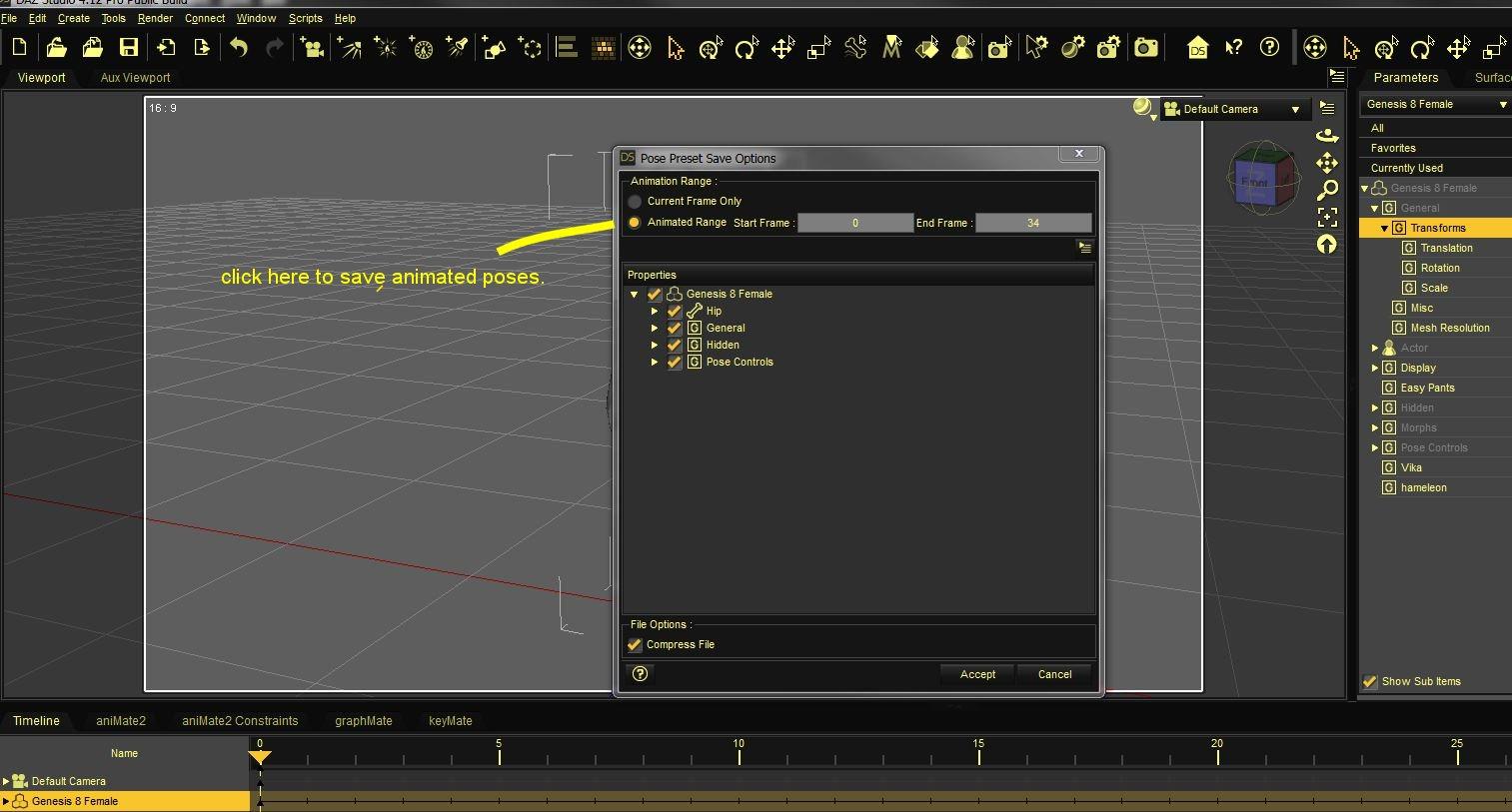Click the Currently Used filter
Screen dimensions: 1512x812
pos(1407,169)
